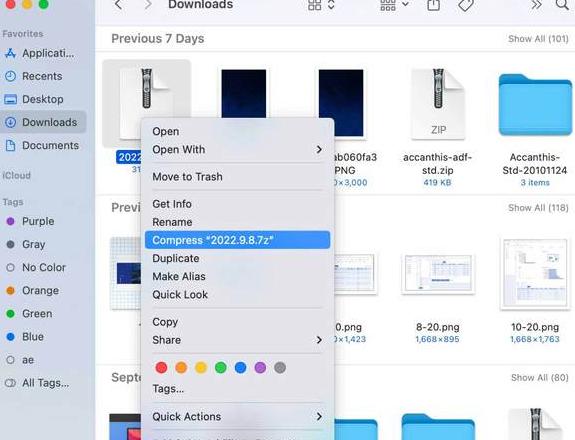The image size is (575, 440).
Task: Go back with the left arrow
Action: pyautogui.click(x=118, y=4)
